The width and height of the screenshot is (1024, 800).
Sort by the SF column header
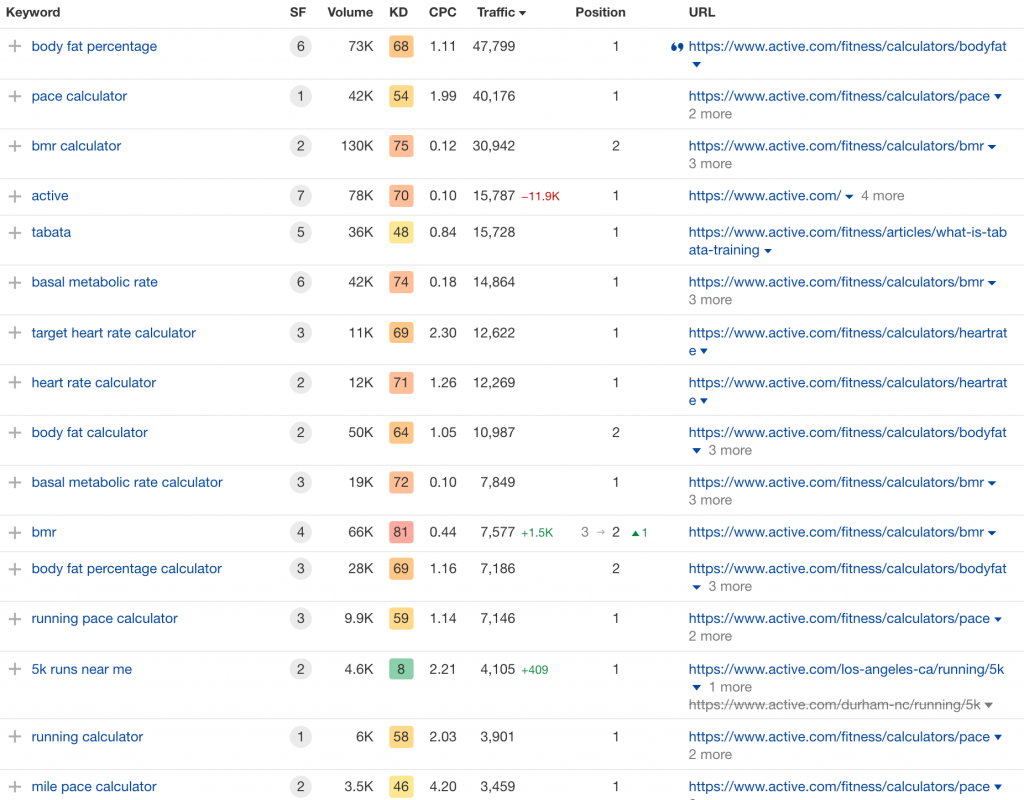[298, 12]
